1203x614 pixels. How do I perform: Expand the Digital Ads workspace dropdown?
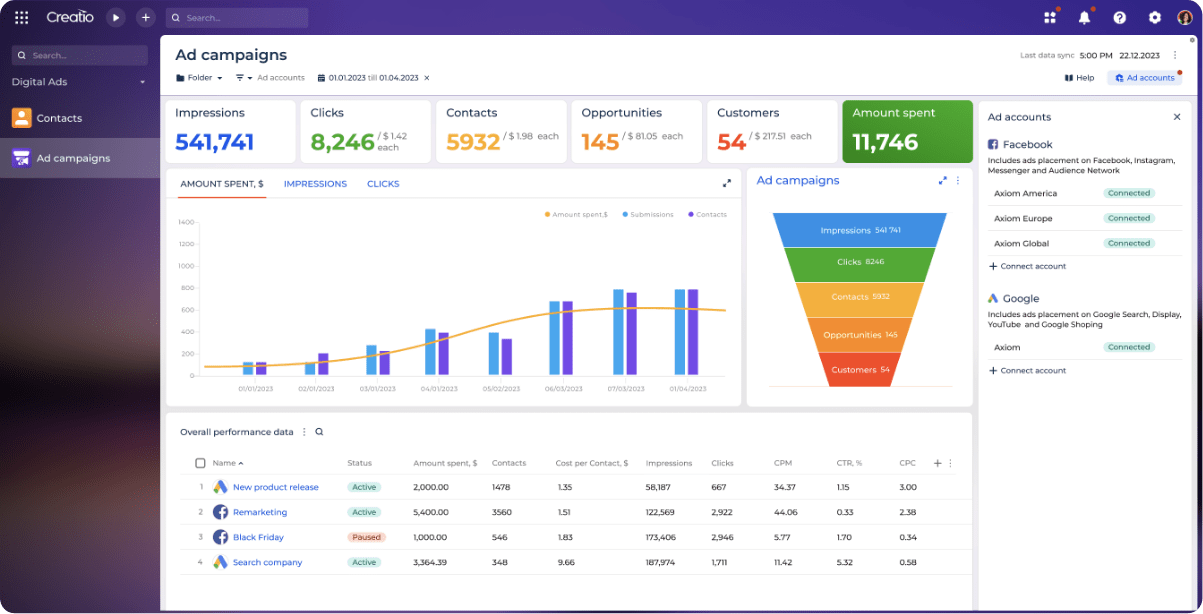(142, 82)
